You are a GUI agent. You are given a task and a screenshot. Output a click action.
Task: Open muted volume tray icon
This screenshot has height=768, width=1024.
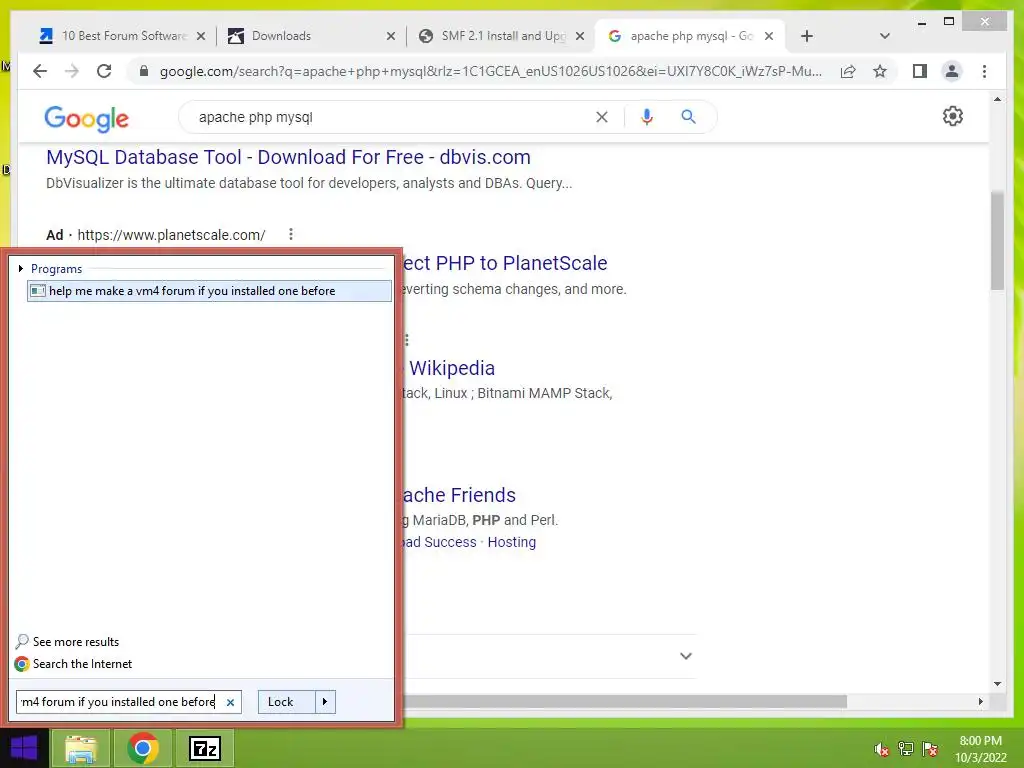(x=882, y=749)
